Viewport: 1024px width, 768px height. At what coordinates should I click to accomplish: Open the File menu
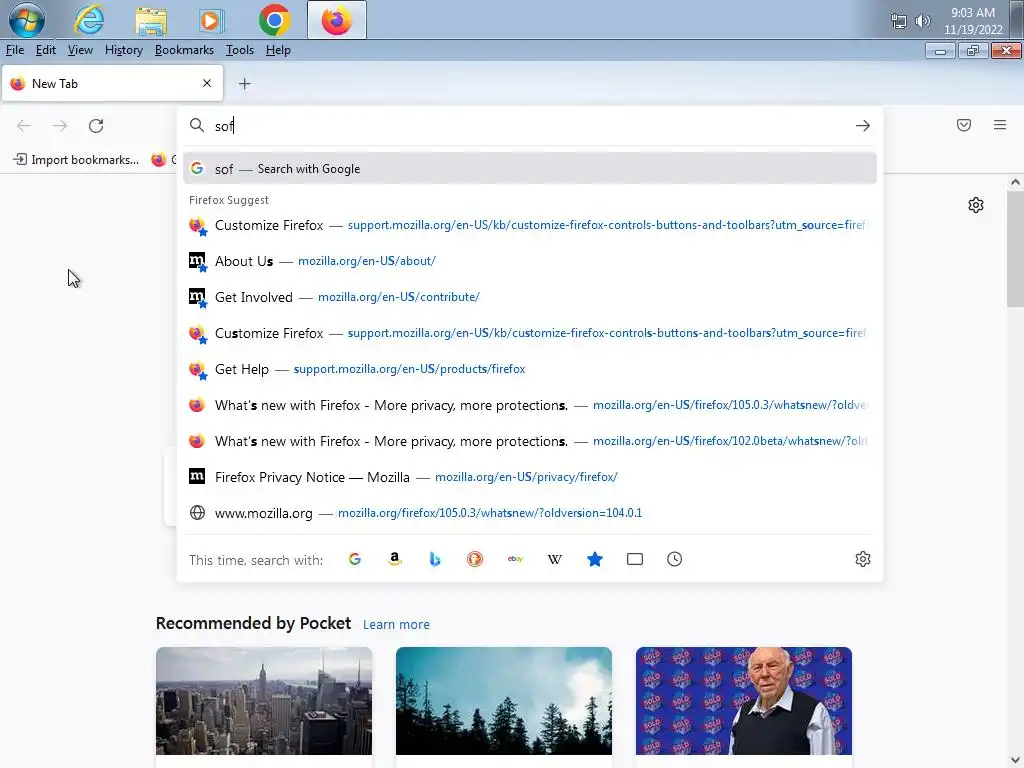[15, 50]
